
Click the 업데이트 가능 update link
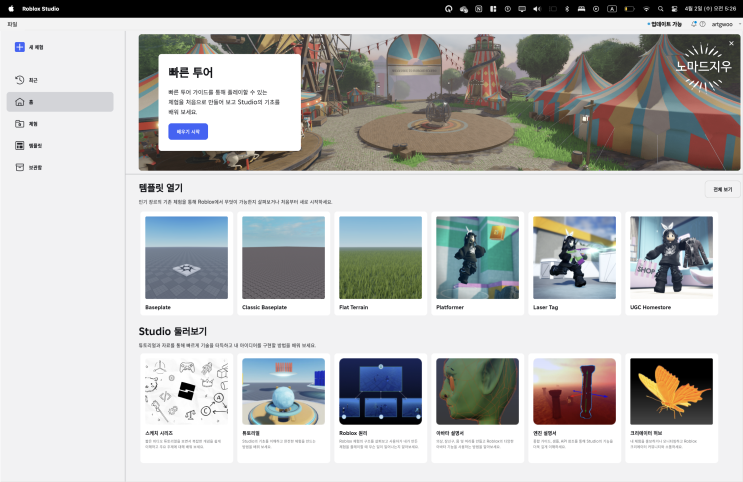pyautogui.click(x=664, y=23)
